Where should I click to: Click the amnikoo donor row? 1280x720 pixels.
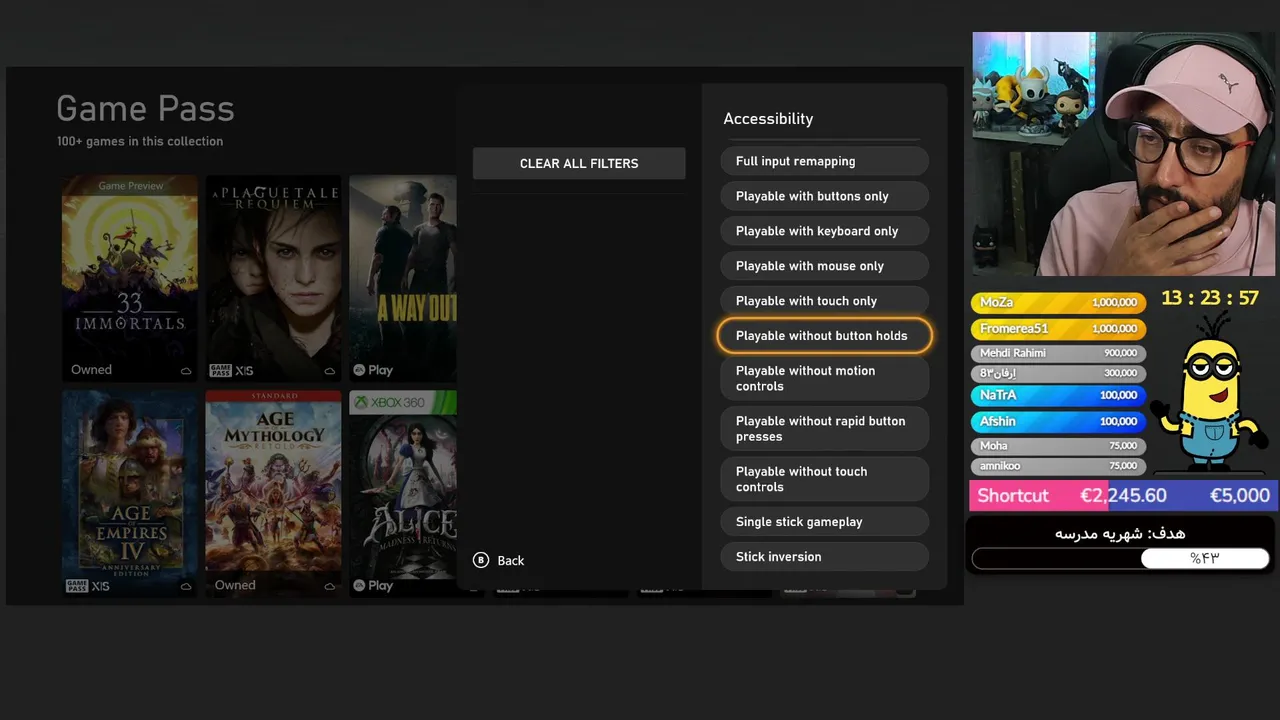tap(1058, 466)
